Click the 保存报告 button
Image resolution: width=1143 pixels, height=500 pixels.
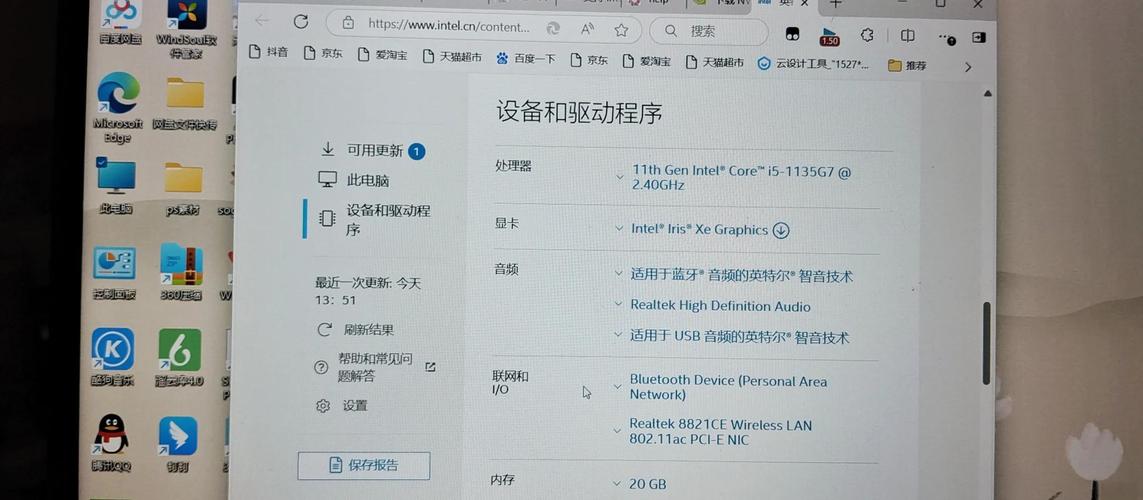pyautogui.click(x=364, y=465)
